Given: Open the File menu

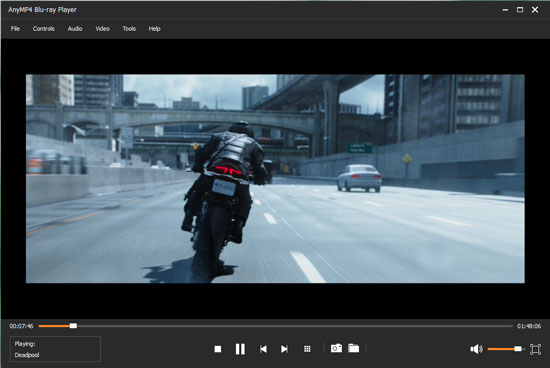Looking at the screenshot, I should point(15,29).
